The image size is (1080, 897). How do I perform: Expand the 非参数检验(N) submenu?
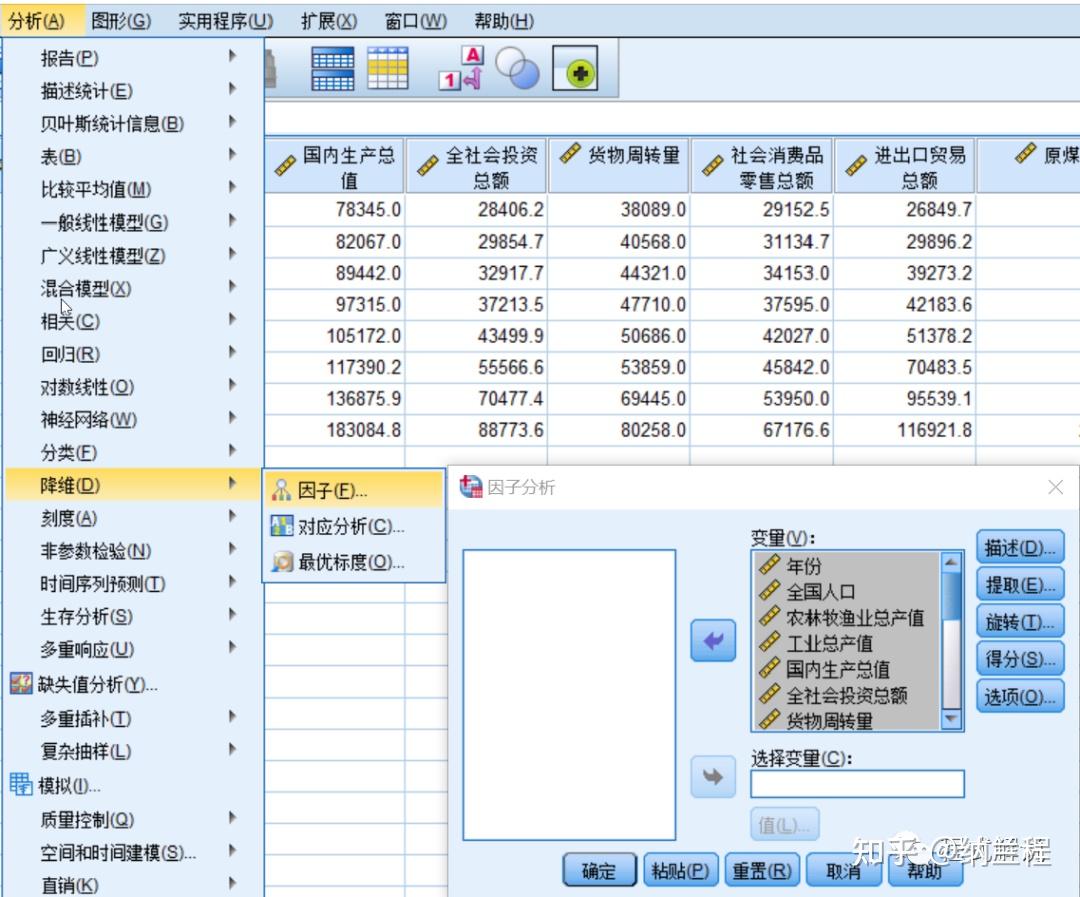point(133,550)
